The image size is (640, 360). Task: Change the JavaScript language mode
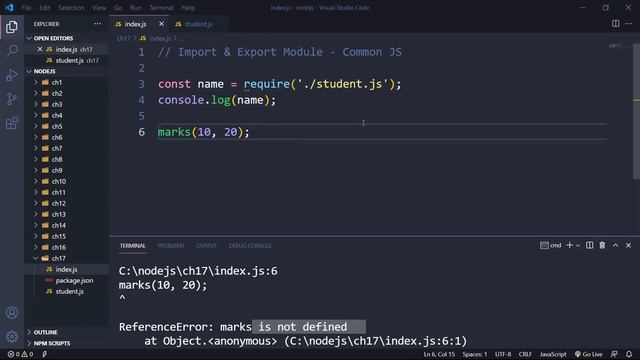[x=553, y=354]
